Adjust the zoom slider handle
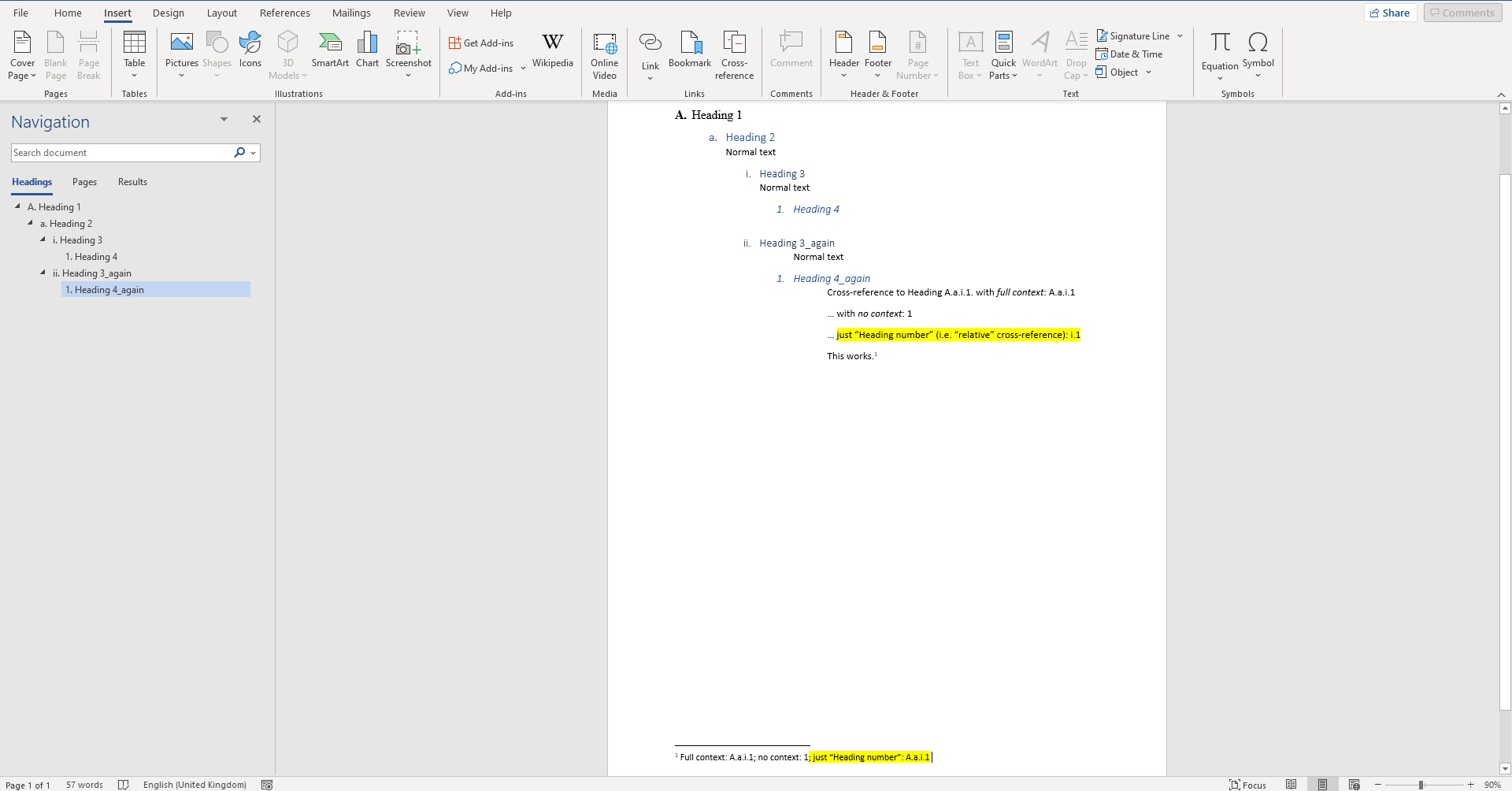 point(1421,785)
